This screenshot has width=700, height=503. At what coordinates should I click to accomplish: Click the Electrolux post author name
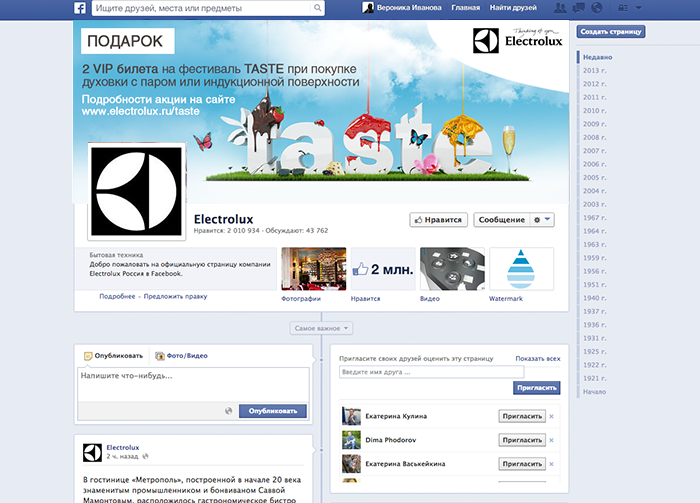pos(123,447)
